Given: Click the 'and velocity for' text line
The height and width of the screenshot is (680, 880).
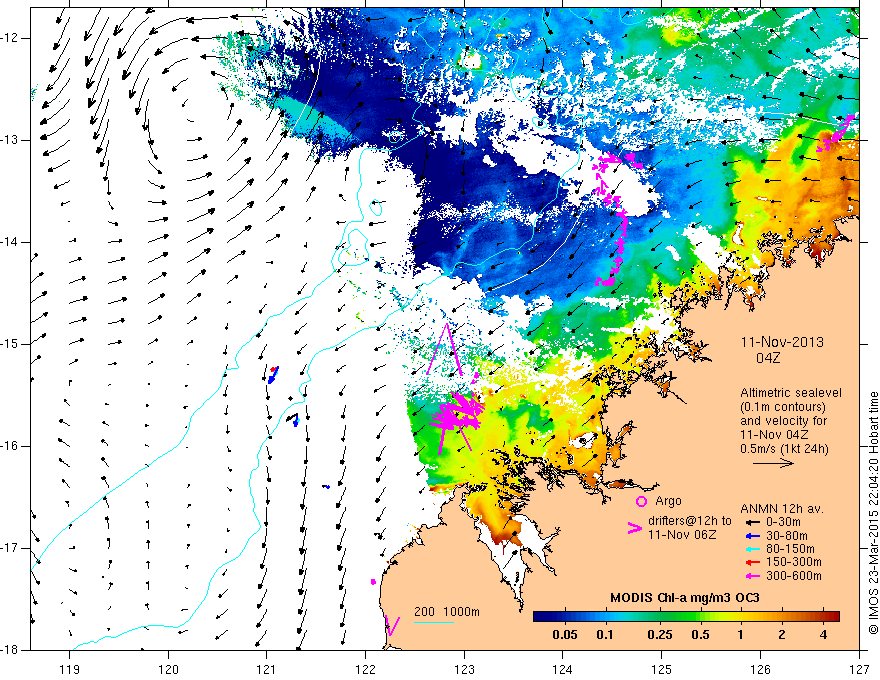Looking at the screenshot, I should (783, 421).
